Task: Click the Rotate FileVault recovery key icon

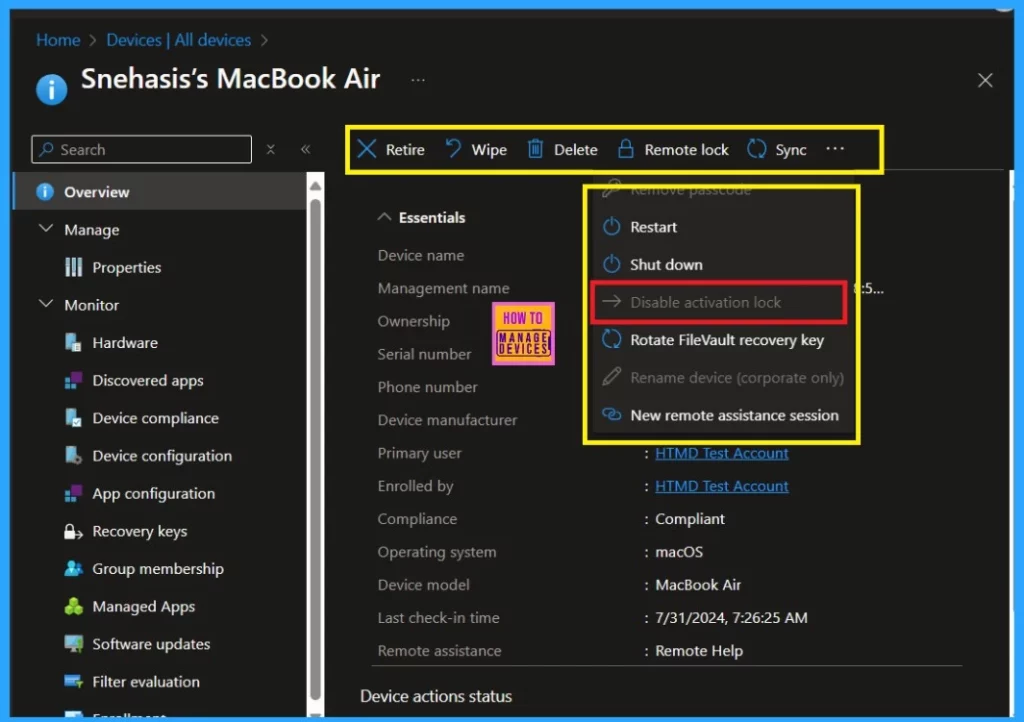Action: 611,339
